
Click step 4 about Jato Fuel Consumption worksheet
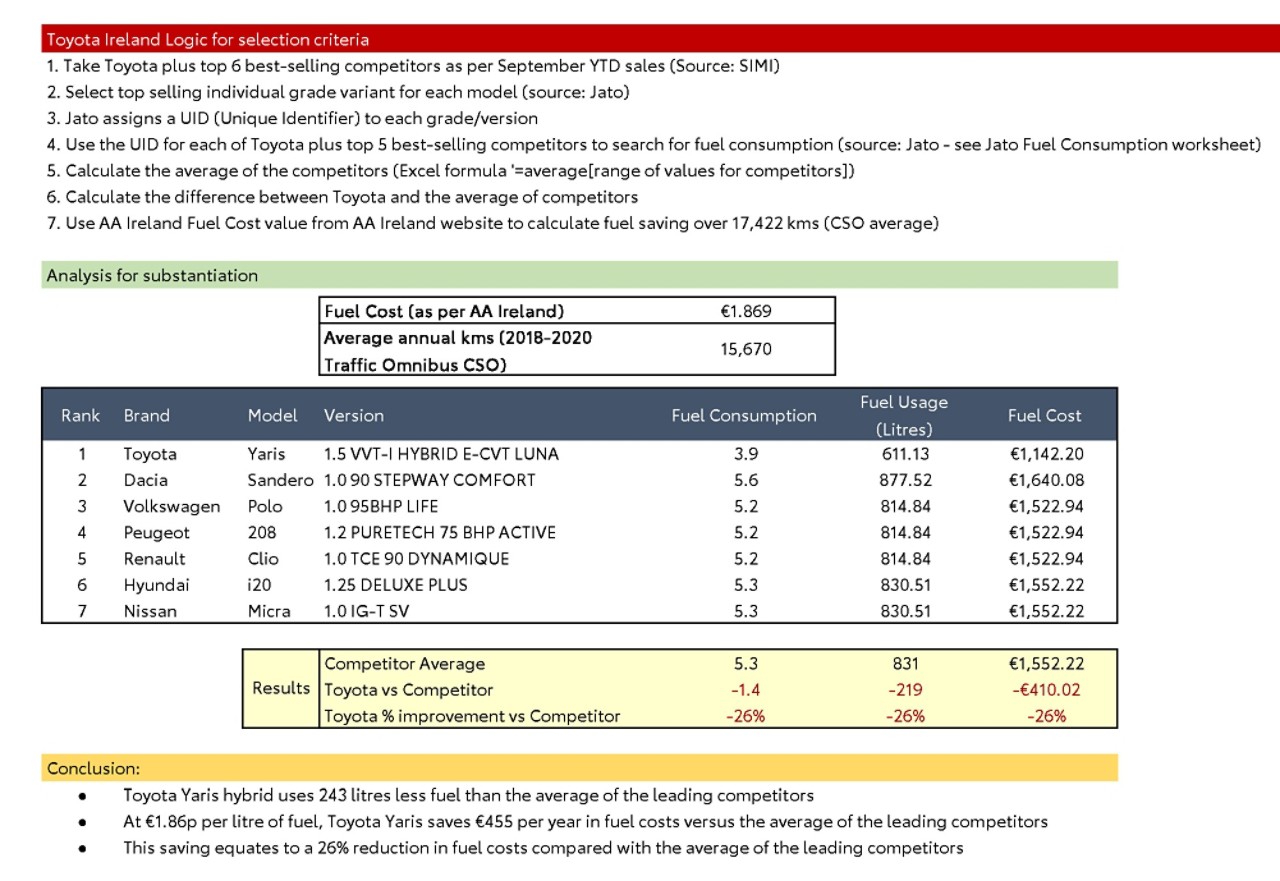(x=654, y=144)
